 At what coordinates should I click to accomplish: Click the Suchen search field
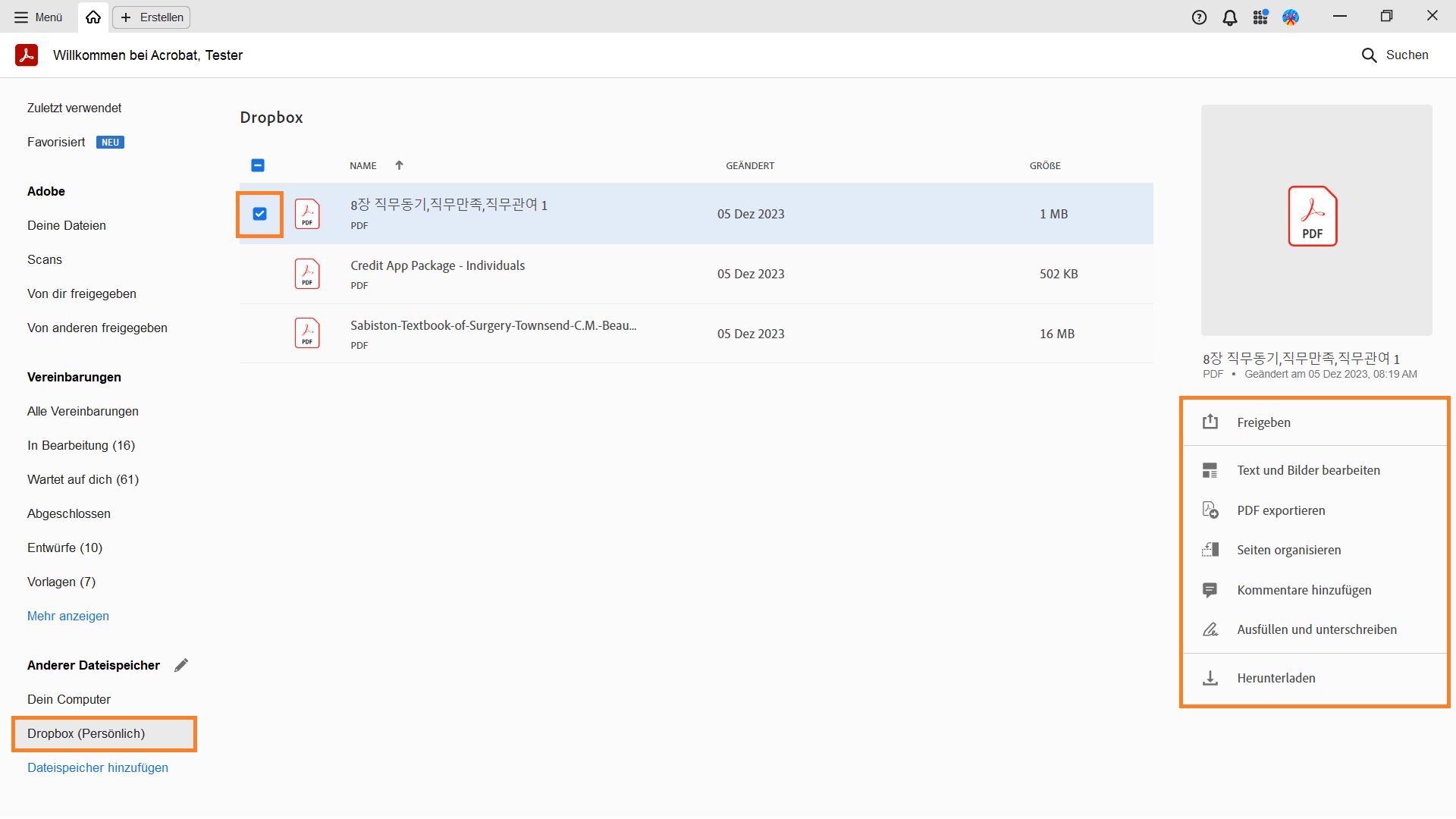coord(1395,55)
